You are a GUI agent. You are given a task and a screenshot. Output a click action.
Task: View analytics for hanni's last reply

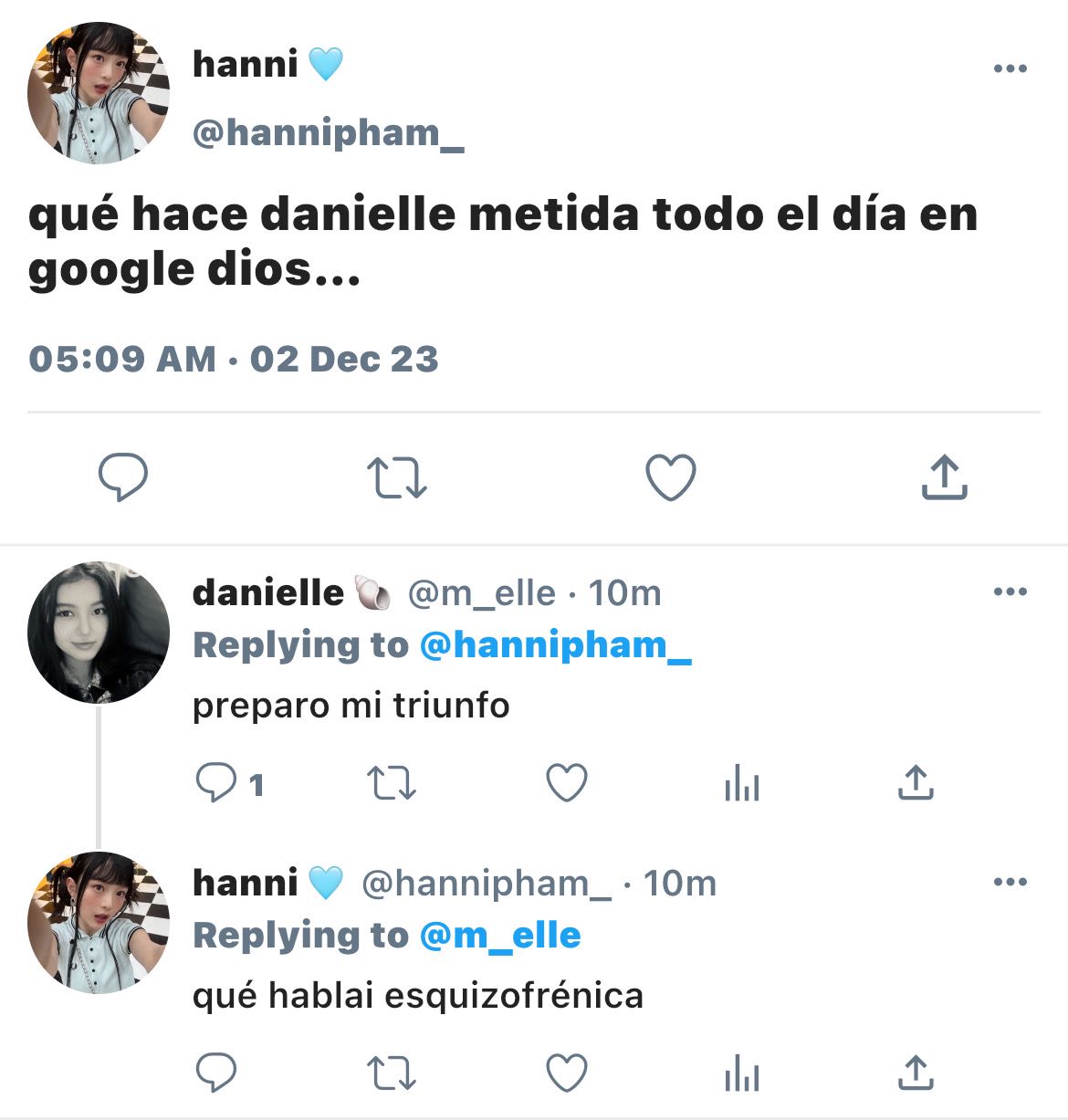click(x=741, y=1073)
